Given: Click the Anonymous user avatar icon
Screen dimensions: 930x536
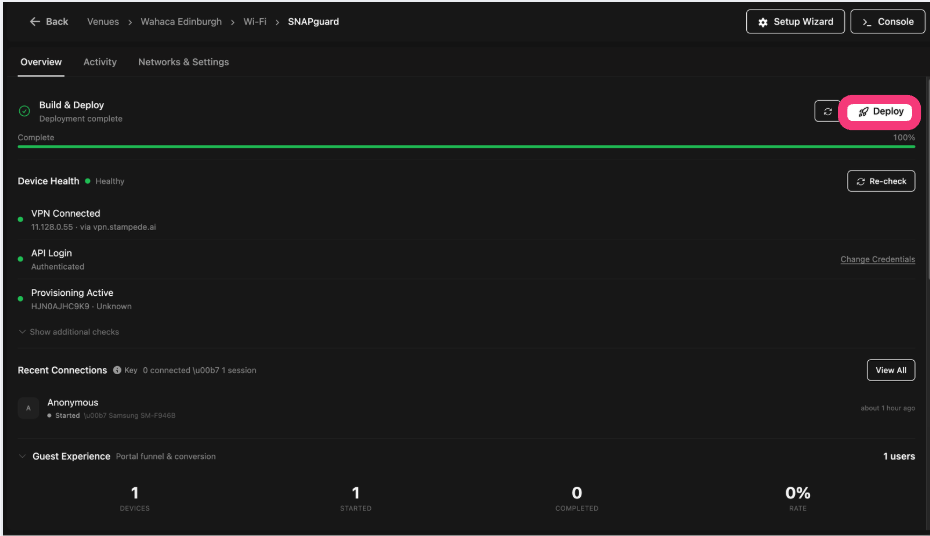Looking at the screenshot, I should (28, 408).
